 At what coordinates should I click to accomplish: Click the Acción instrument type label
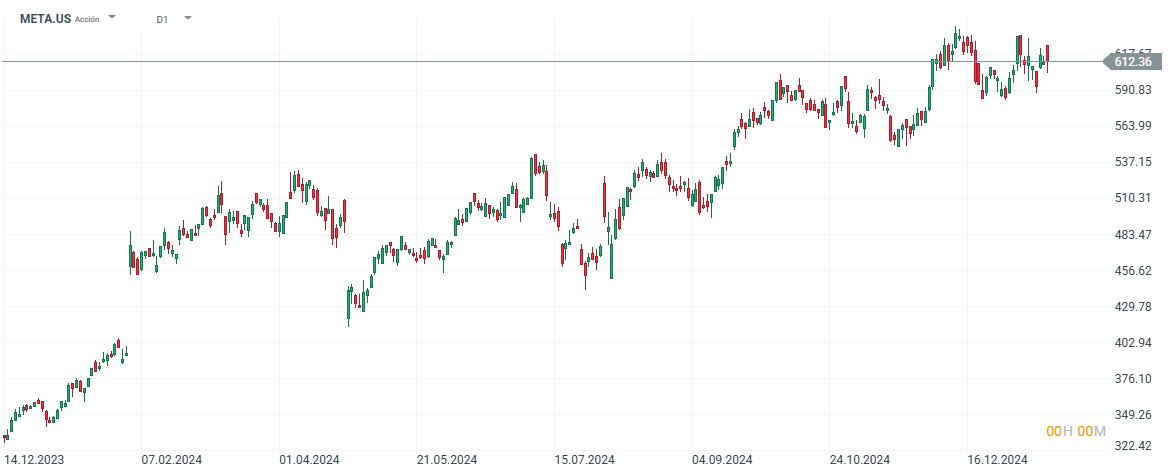[87, 19]
